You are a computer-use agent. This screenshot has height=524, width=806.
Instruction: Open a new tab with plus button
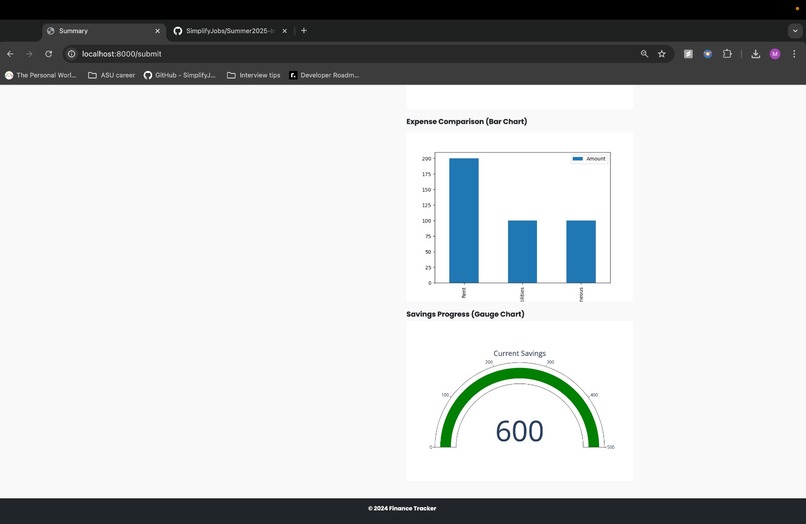pos(304,31)
